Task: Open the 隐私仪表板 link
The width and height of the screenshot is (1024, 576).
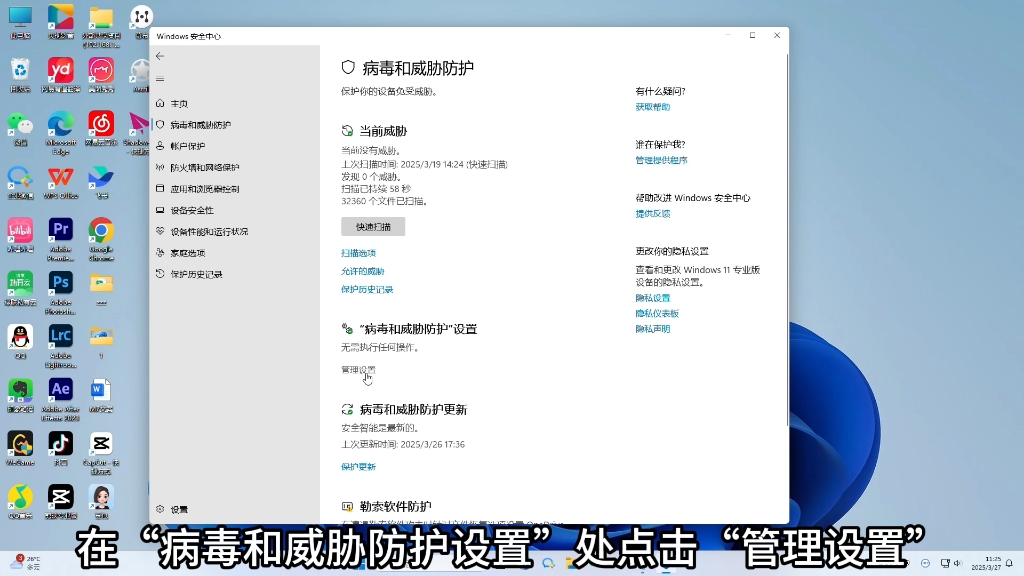Action: coord(657,313)
